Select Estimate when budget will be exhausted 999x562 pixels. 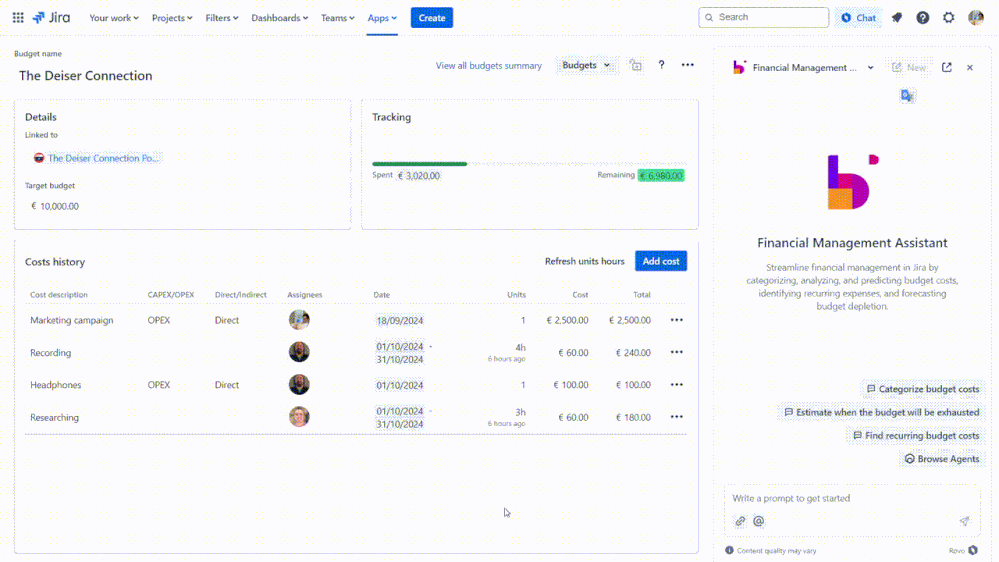[881, 412]
